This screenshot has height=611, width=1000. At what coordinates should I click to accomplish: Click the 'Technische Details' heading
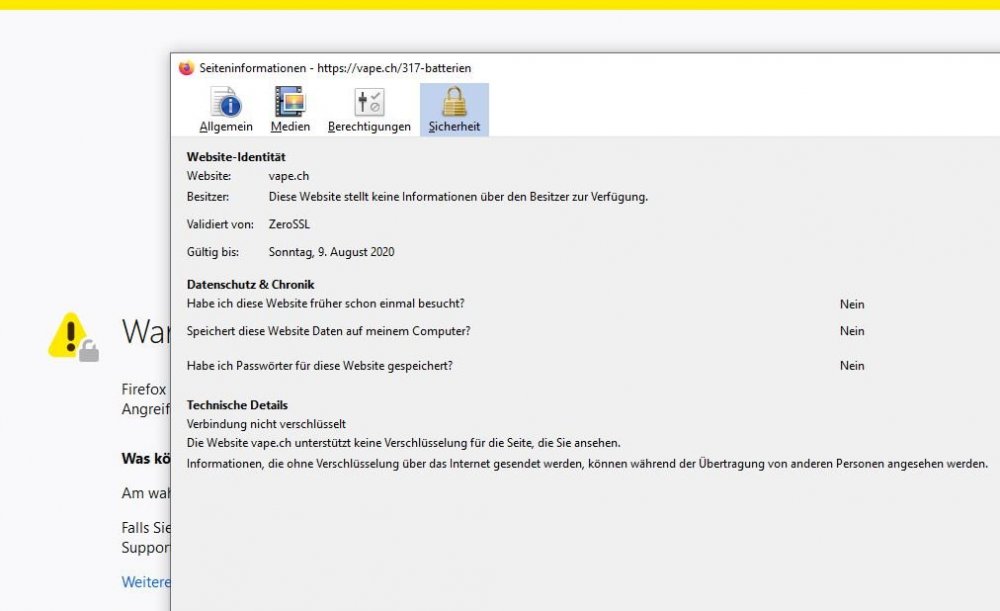pyautogui.click(x=237, y=405)
